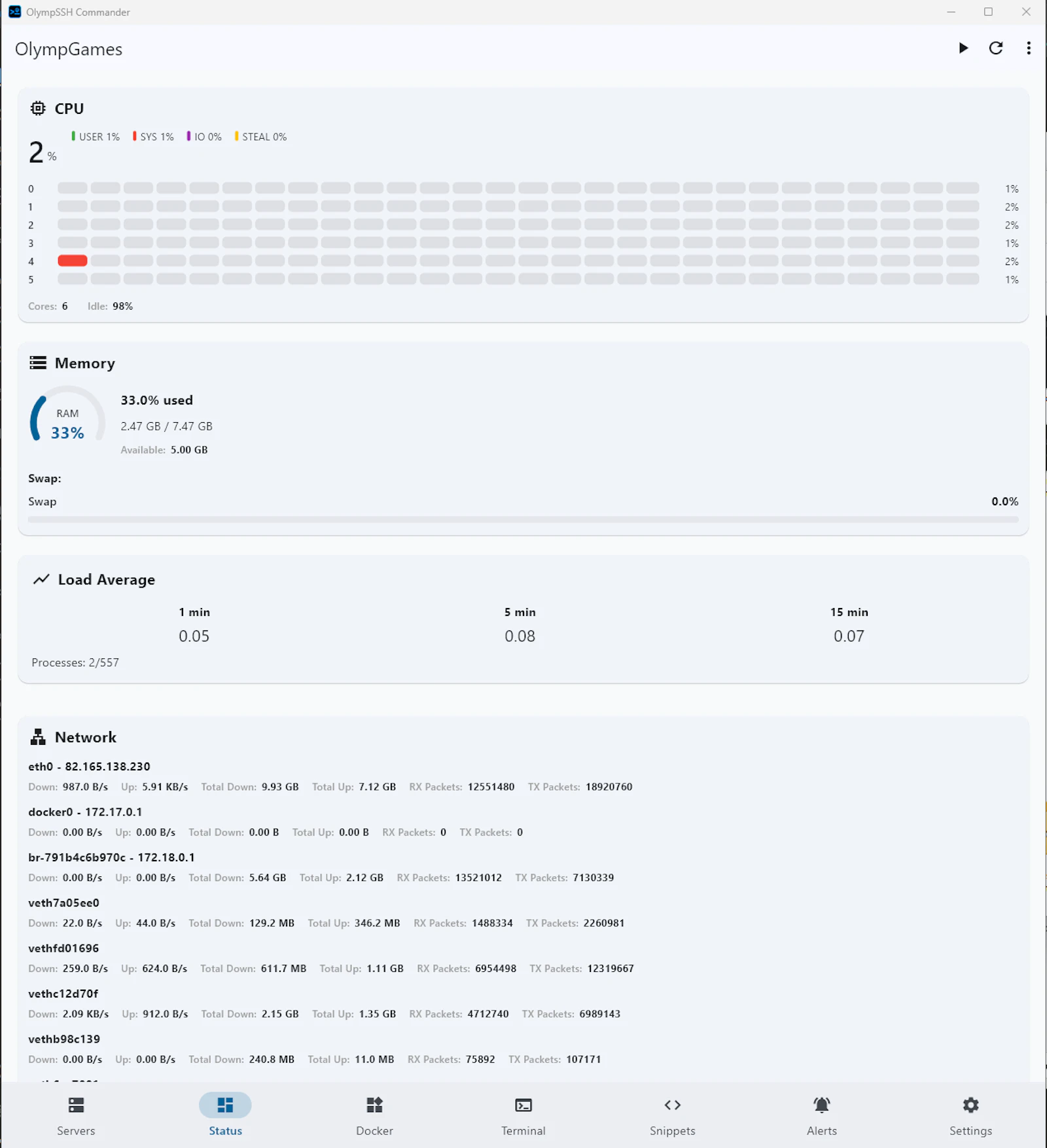This screenshot has height=1148, width=1047.
Task: Click the red SYS 1% legend
Action: click(x=153, y=136)
